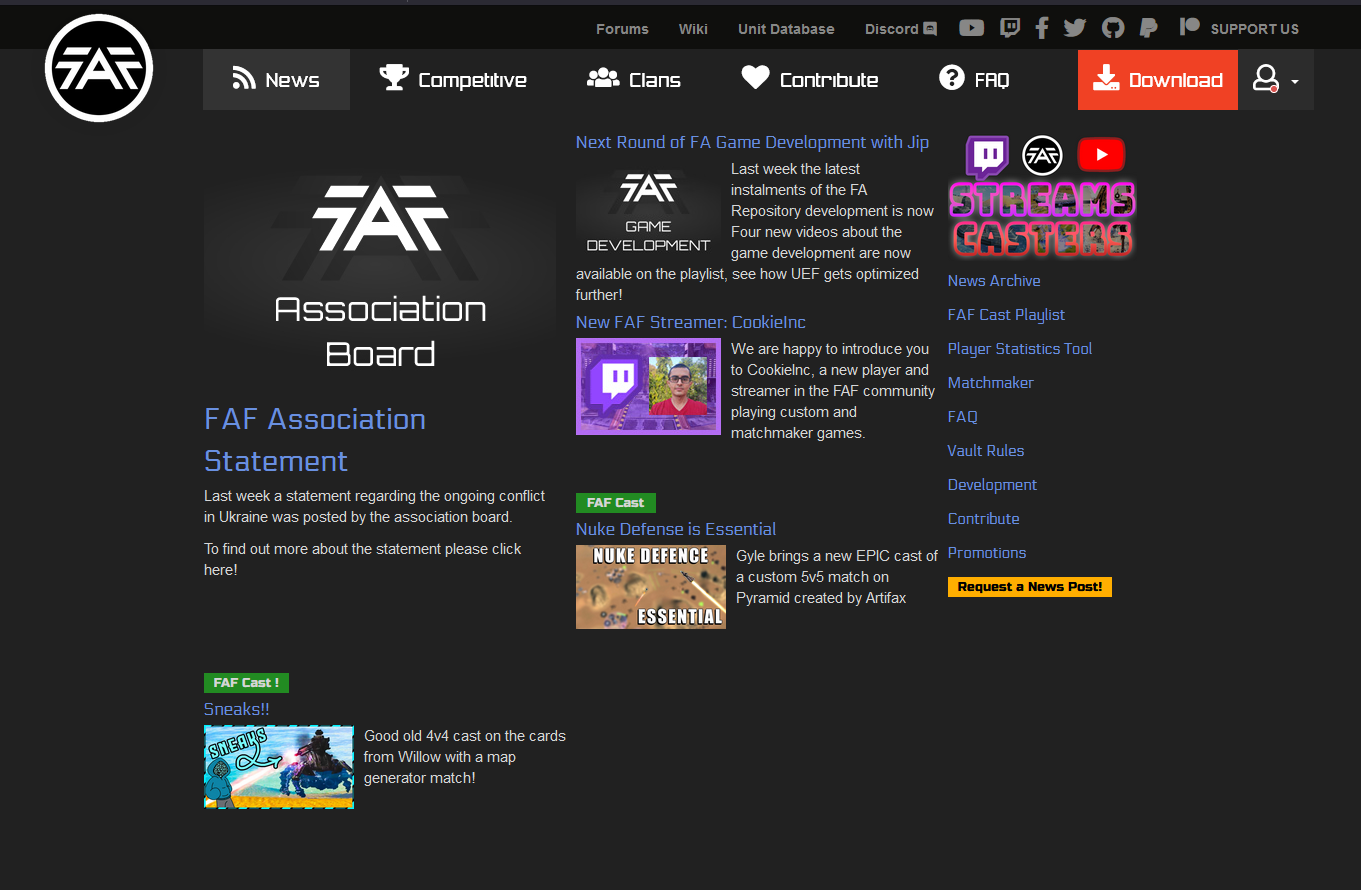Click the Patreon icon beside Support Us
This screenshot has height=890, width=1361.
1189,27
